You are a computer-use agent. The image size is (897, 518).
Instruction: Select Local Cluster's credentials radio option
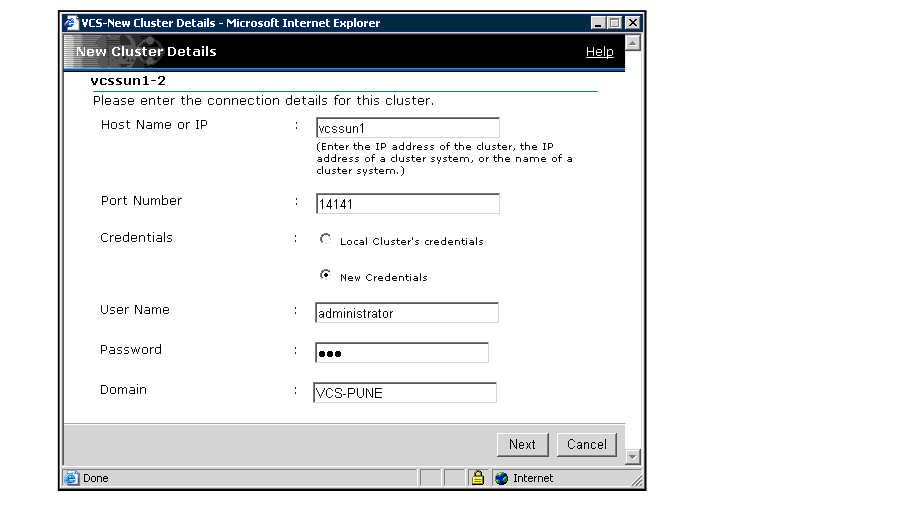click(x=325, y=240)
